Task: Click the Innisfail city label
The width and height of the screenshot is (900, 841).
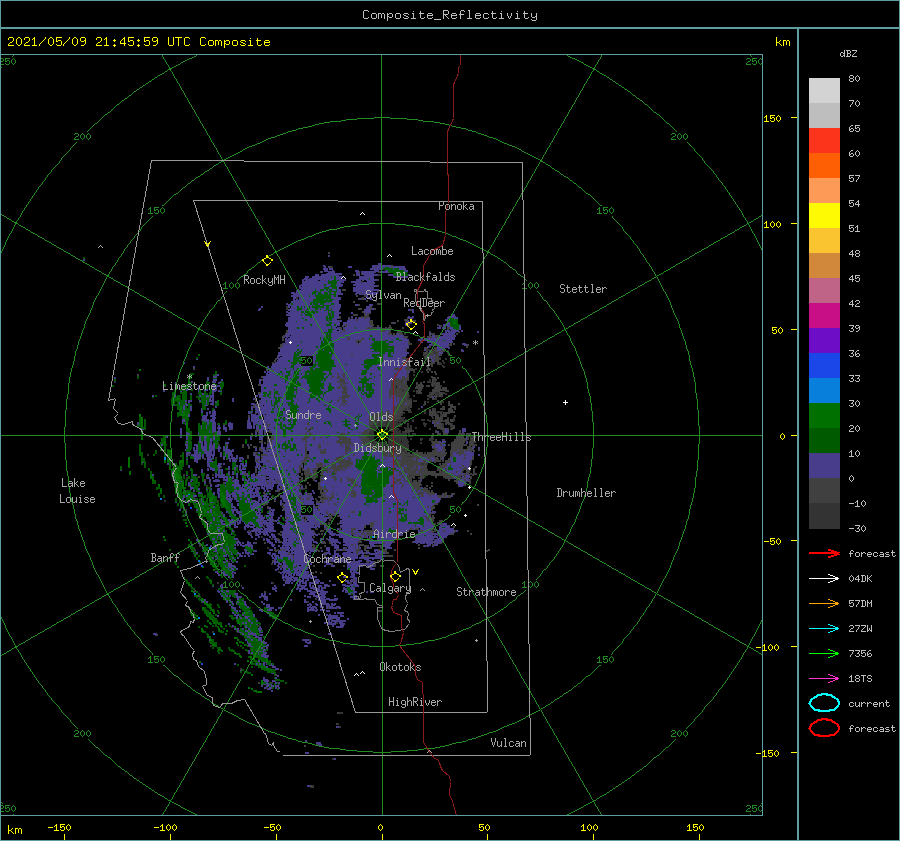Action: point(404,362)
